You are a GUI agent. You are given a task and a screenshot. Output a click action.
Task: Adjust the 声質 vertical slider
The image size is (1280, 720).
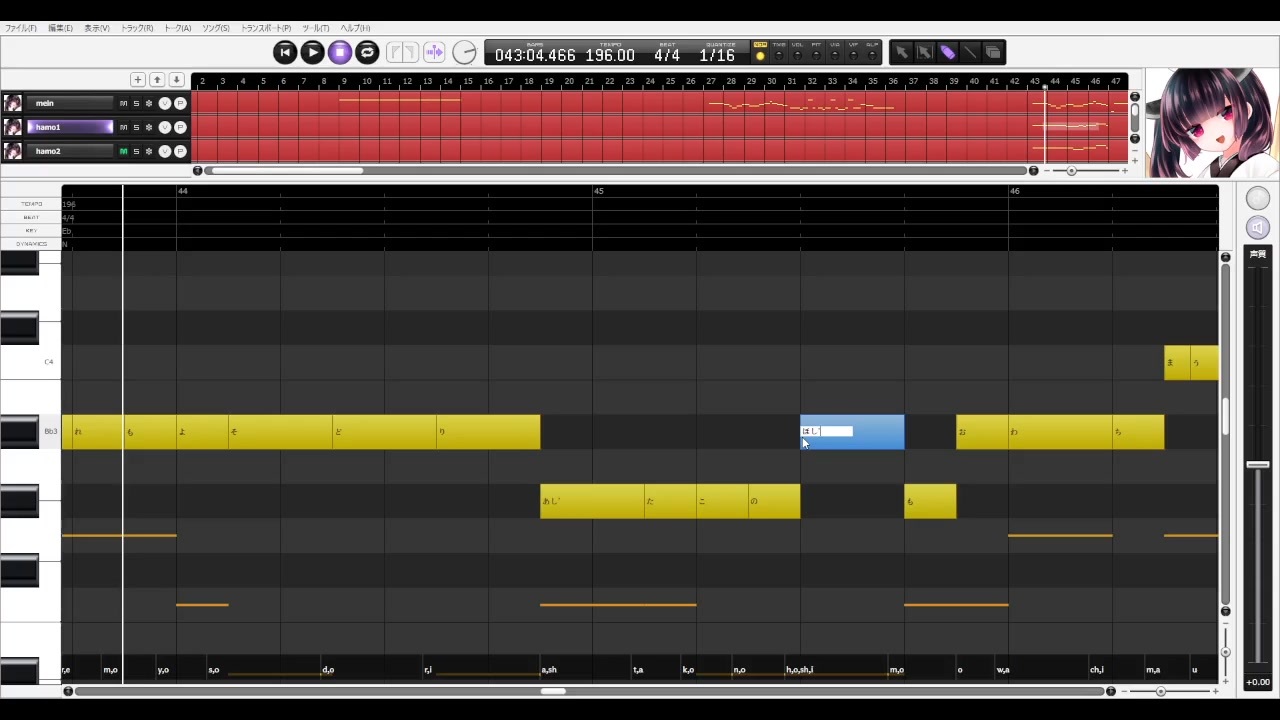pos(1257,466)
